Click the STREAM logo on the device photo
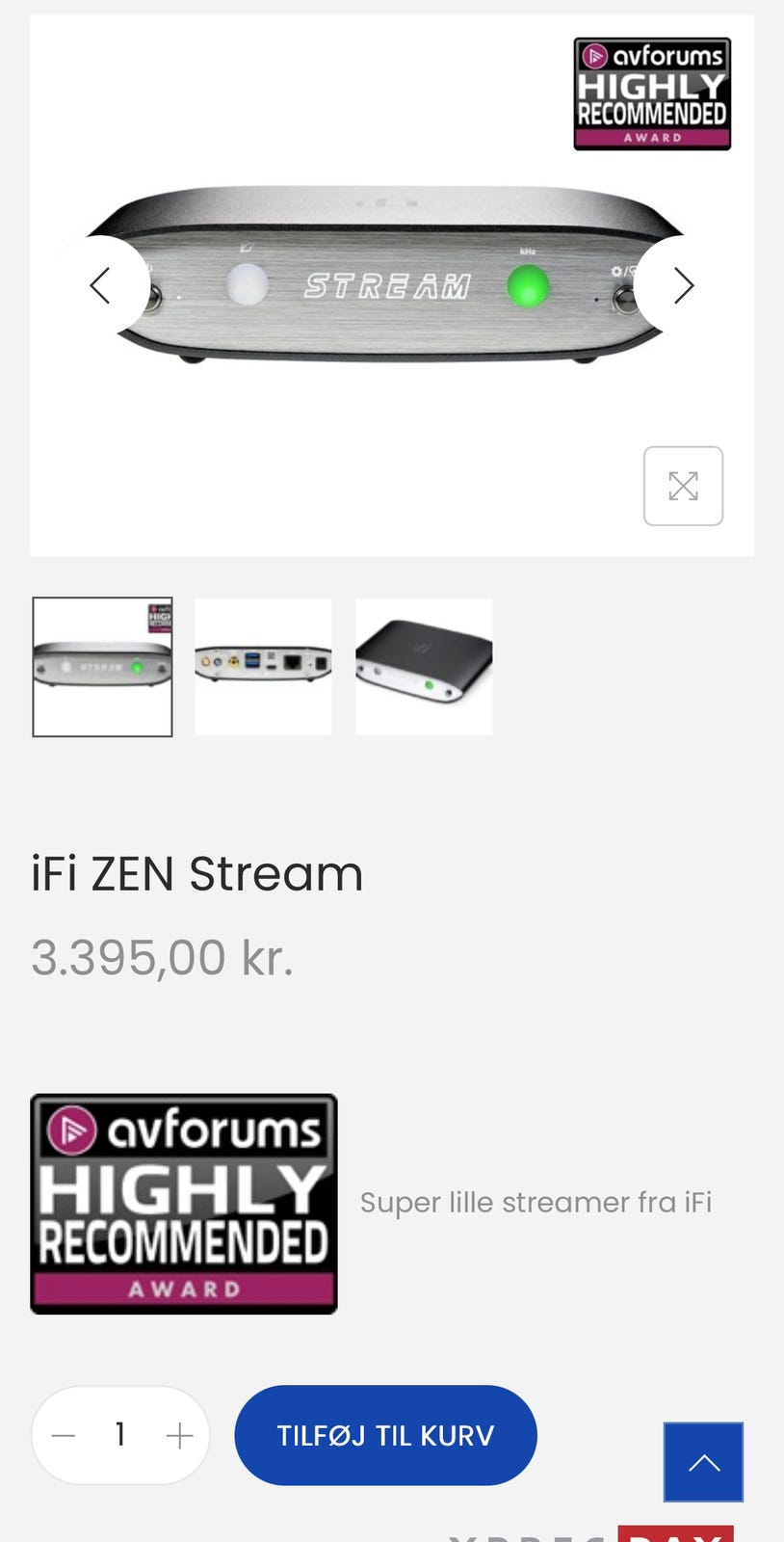The height and width of the screenshot is (1542, 784). click(387, 285)
